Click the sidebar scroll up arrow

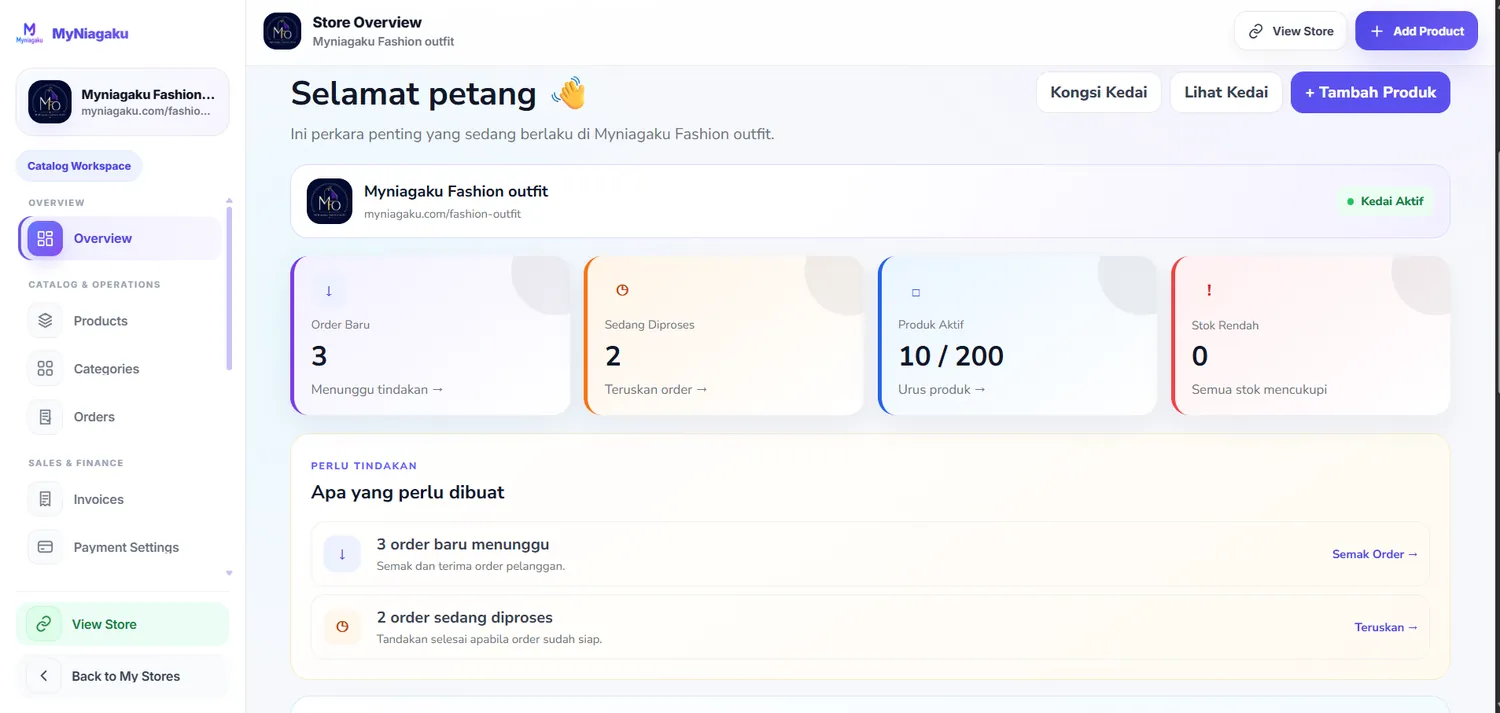pos(229,201)
